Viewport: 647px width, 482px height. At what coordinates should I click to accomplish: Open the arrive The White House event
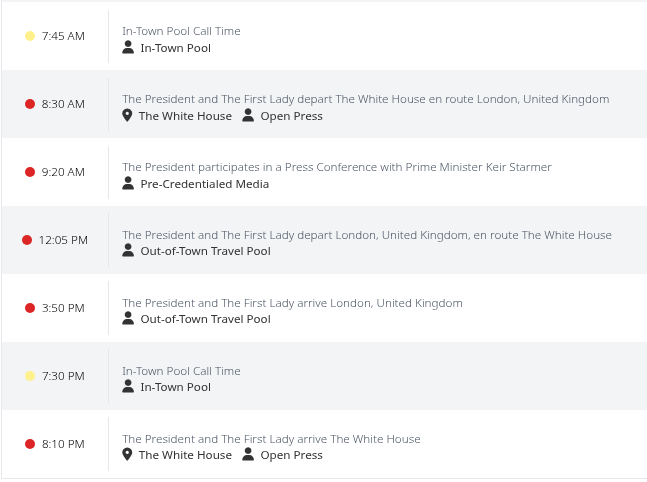[x=271, y=439]
